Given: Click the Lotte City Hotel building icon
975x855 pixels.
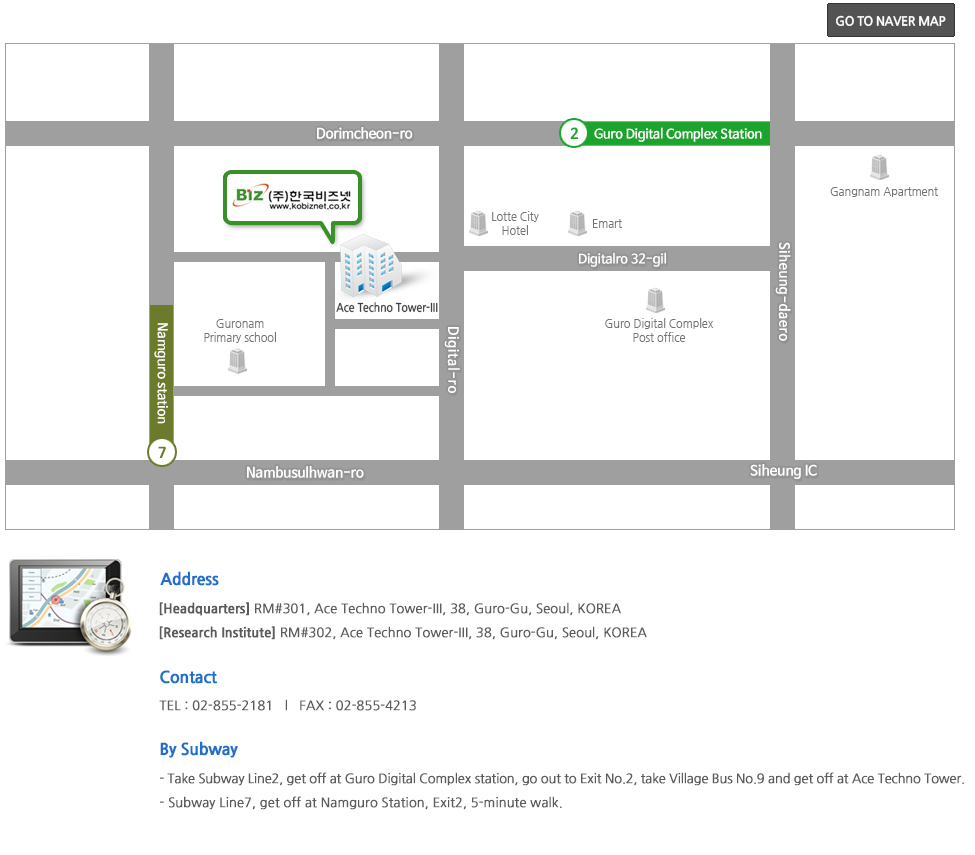Looking at the screenshot, I should click(x=478, y=223).
